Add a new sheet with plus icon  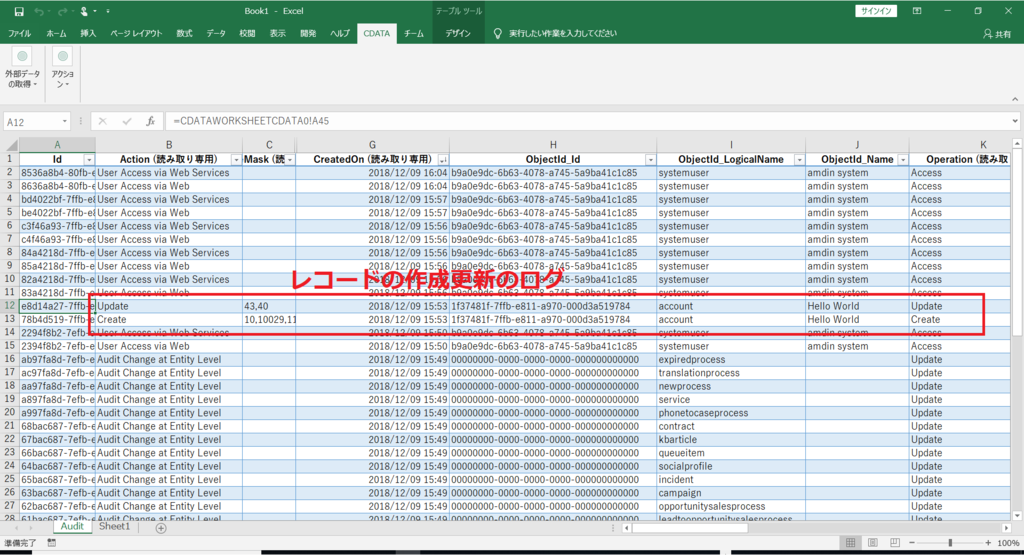pos(161,528)
